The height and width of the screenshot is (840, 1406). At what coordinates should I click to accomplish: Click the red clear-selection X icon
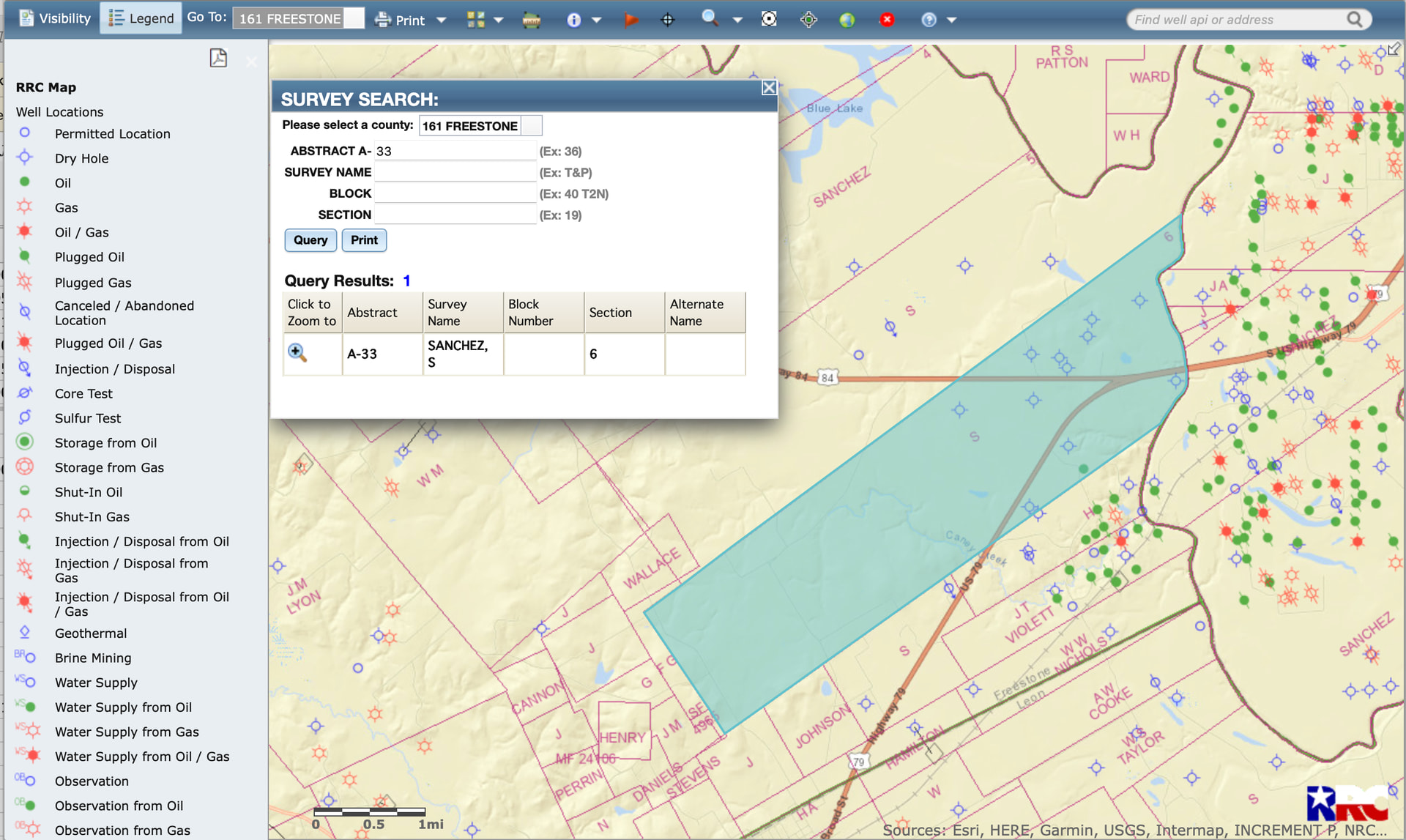(887, 20)
